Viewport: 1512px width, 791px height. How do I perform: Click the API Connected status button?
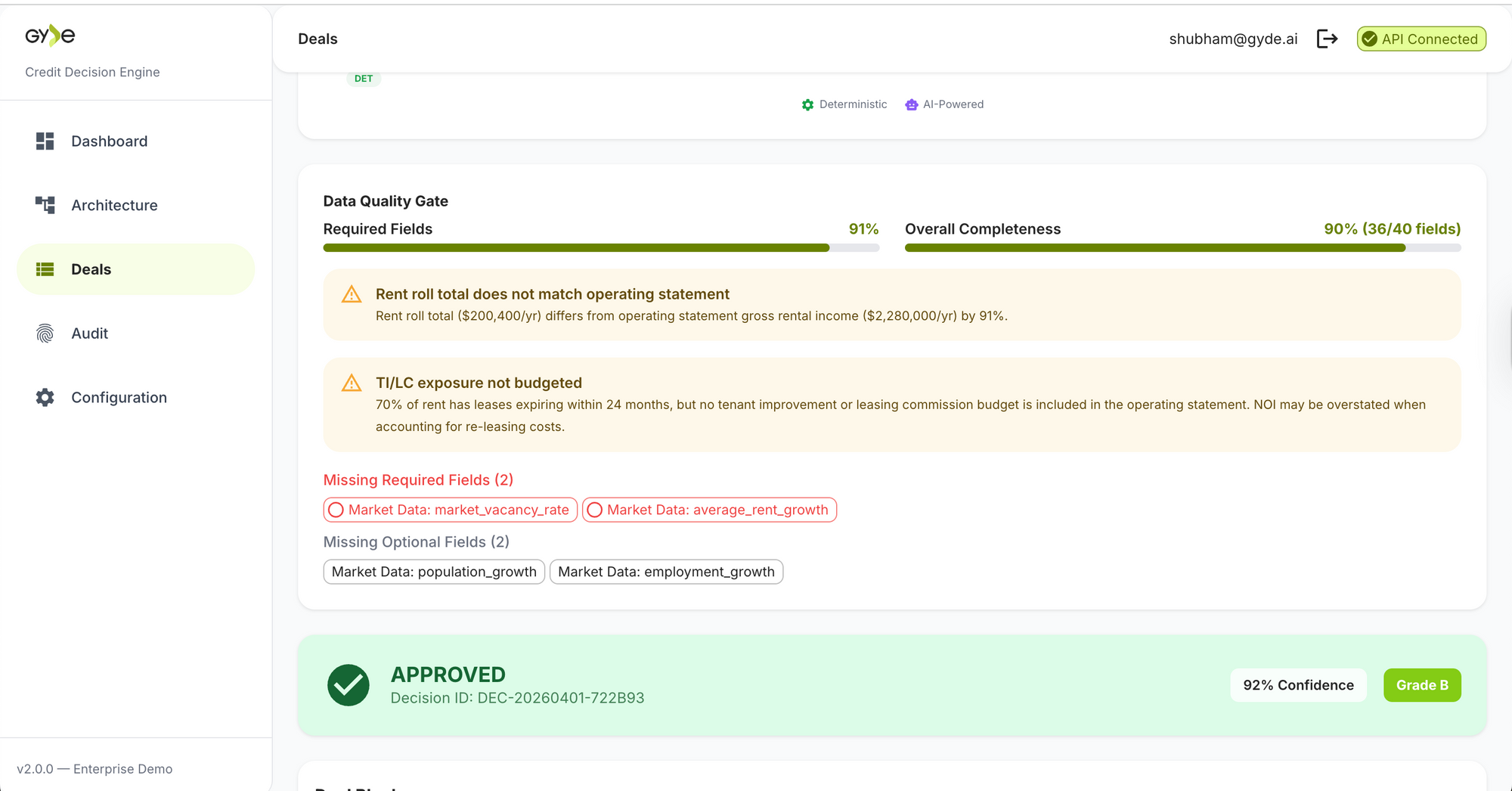(1421, 39)
